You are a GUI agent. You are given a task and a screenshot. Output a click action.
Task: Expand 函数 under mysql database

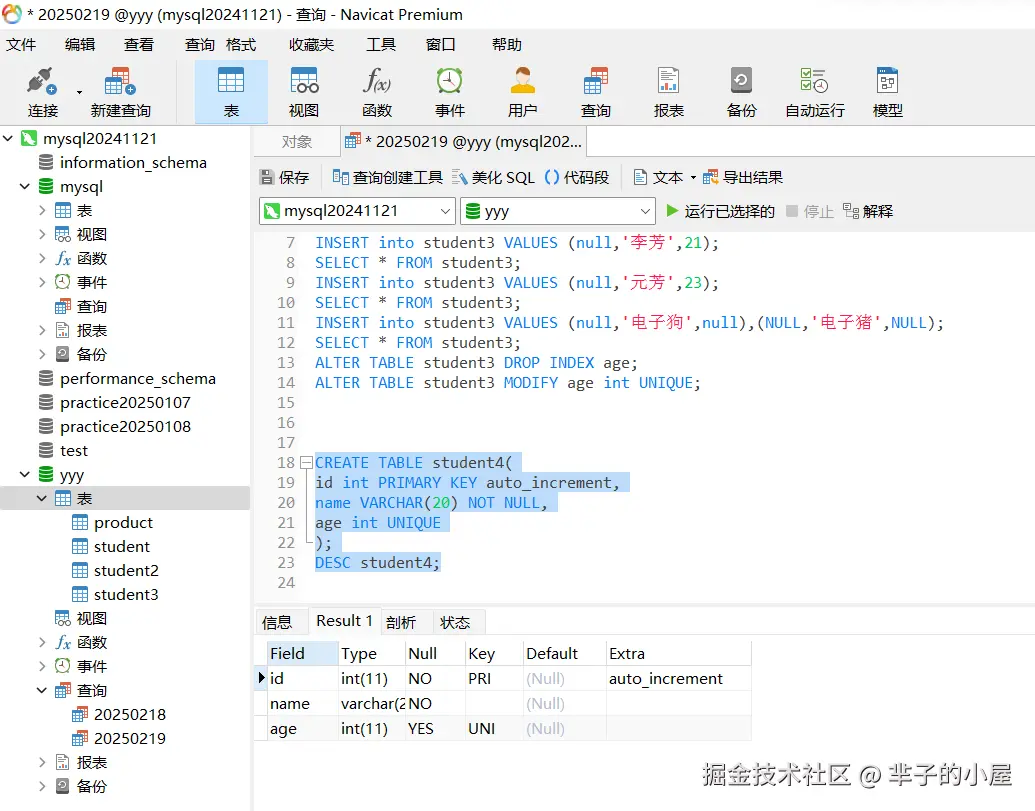click(x=42, y=259)
